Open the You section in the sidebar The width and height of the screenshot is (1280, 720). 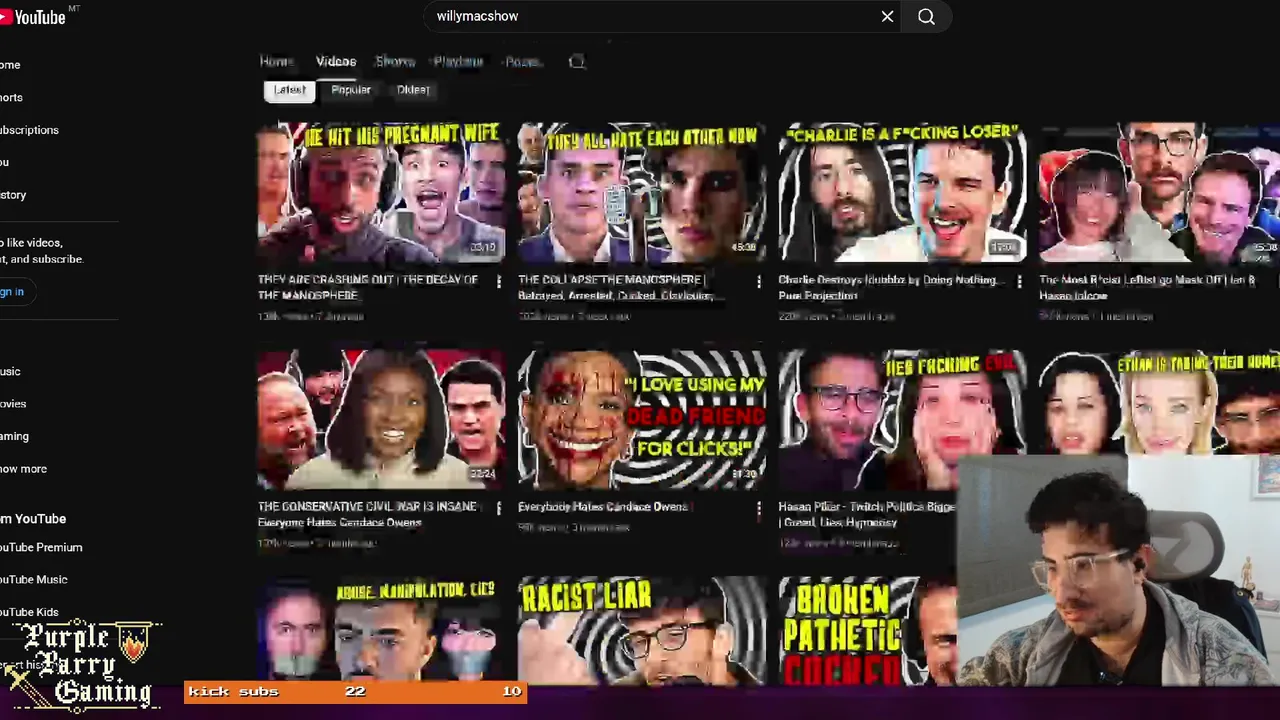[5, 162]
